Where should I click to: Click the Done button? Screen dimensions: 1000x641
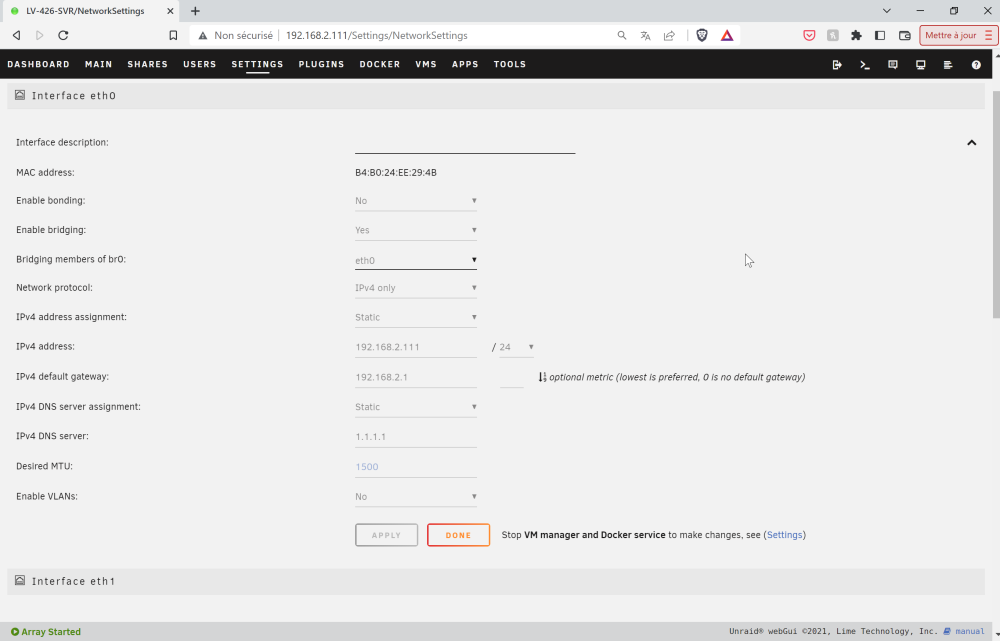(459, 535)
